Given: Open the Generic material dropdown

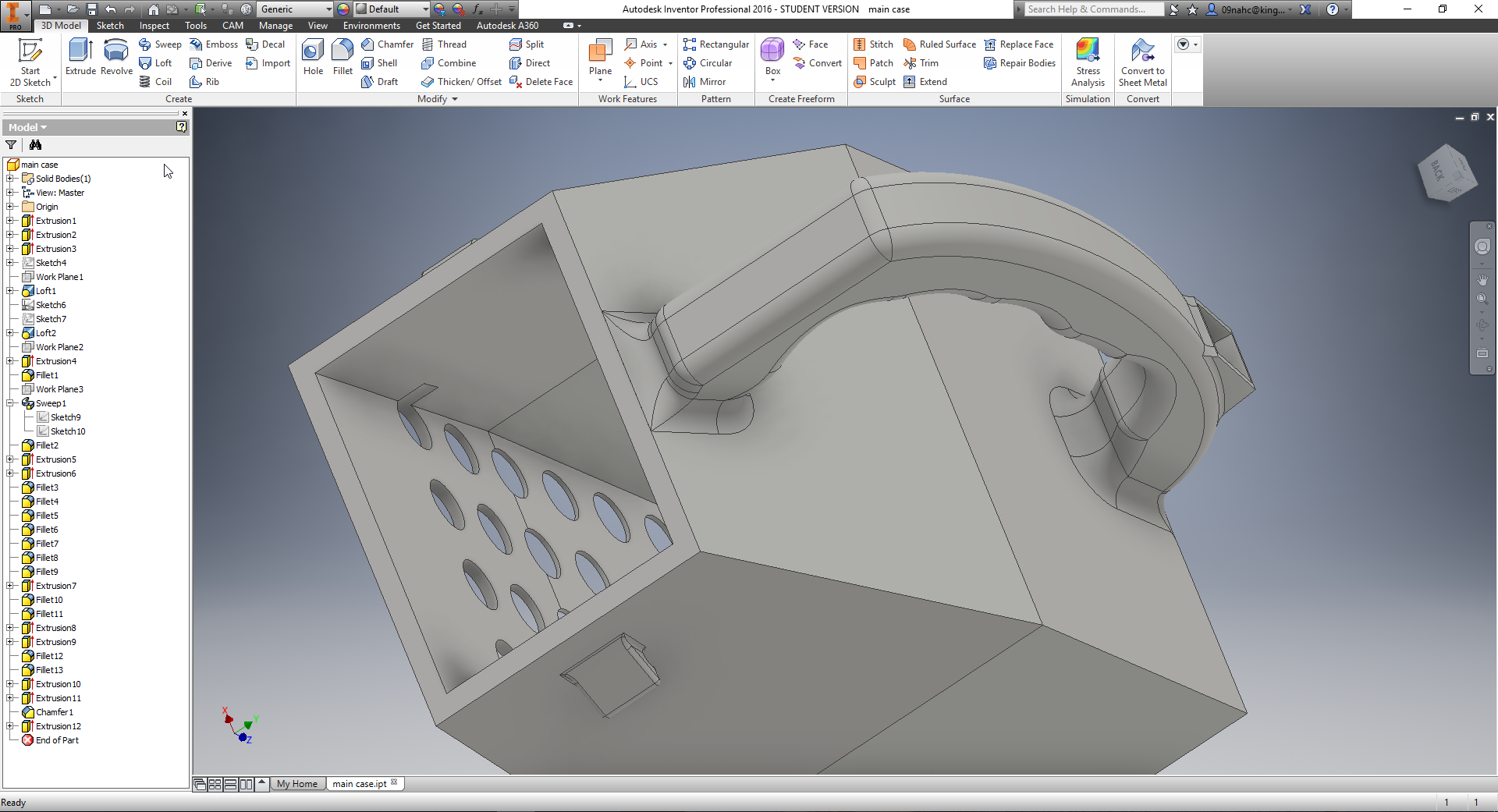Looking at the screenshot, I should click(x=328, y=9).
